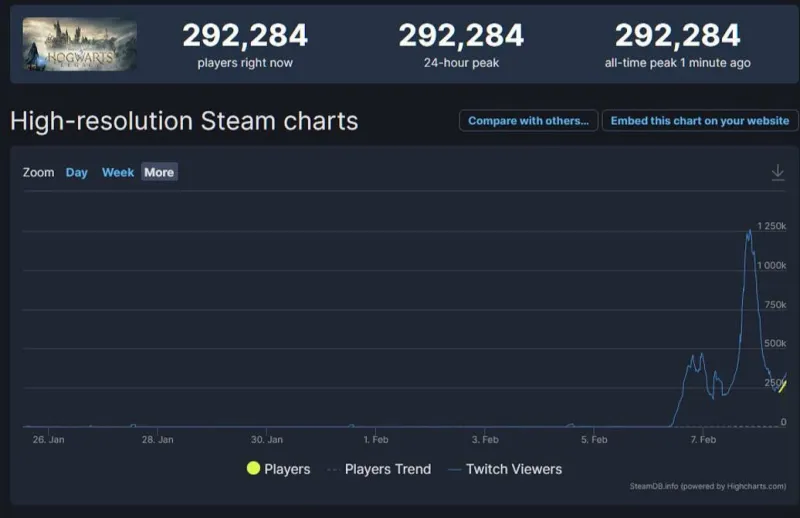Click the yellow Players legend dot
The height and width of the screenshot is (518, 800).
[253, 469]
